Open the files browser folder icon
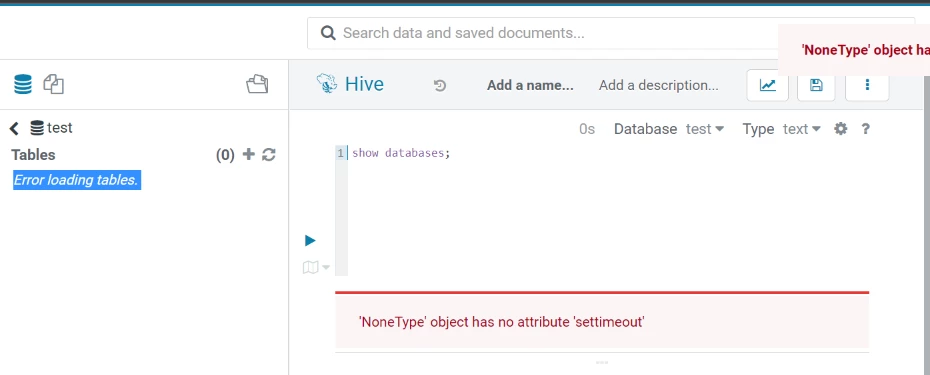This screenshot has height=375, width=930. [257, 84]
